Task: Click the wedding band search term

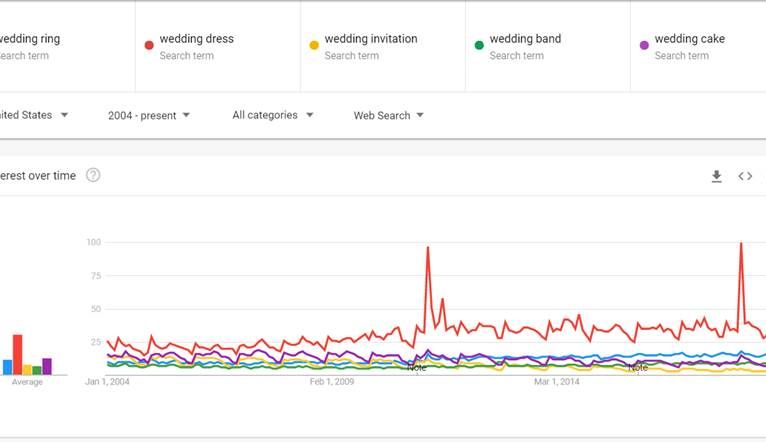Action: point(525,39)
